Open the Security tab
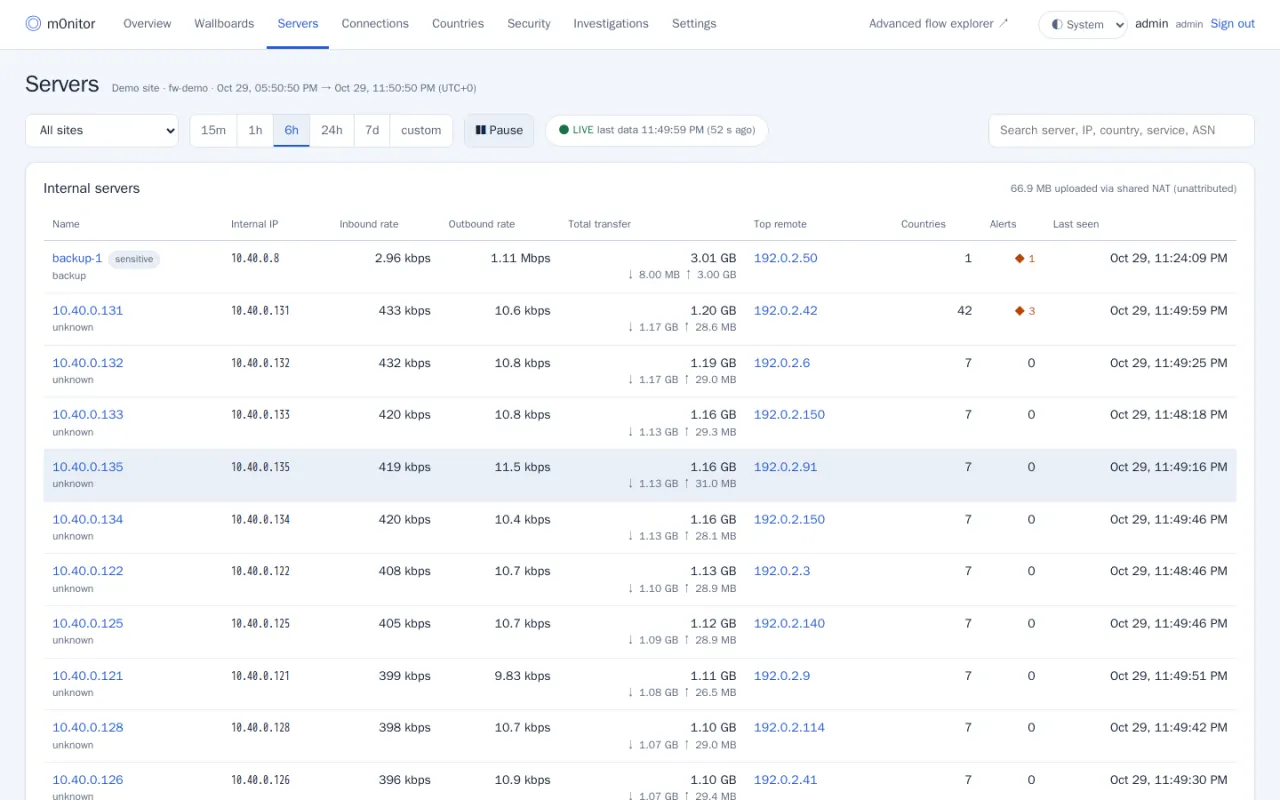Image resolution: width=1280 pixels, height=800 pixels. tap(529, 24)
